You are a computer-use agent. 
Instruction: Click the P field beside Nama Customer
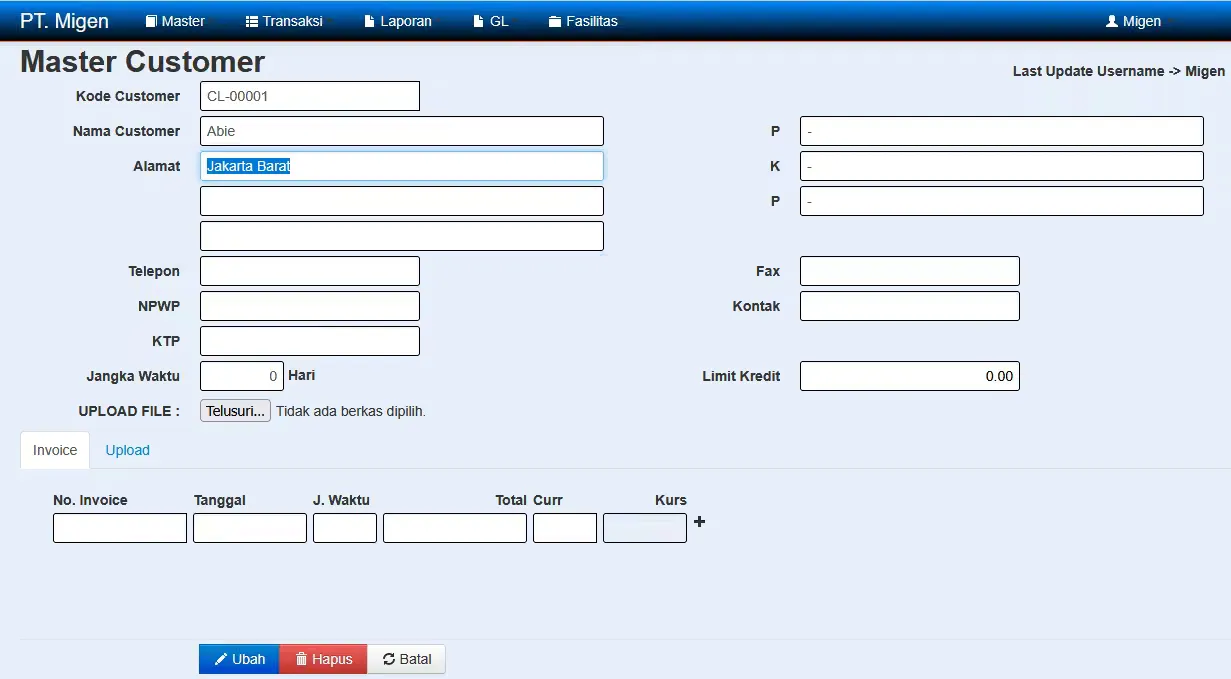1002,131
